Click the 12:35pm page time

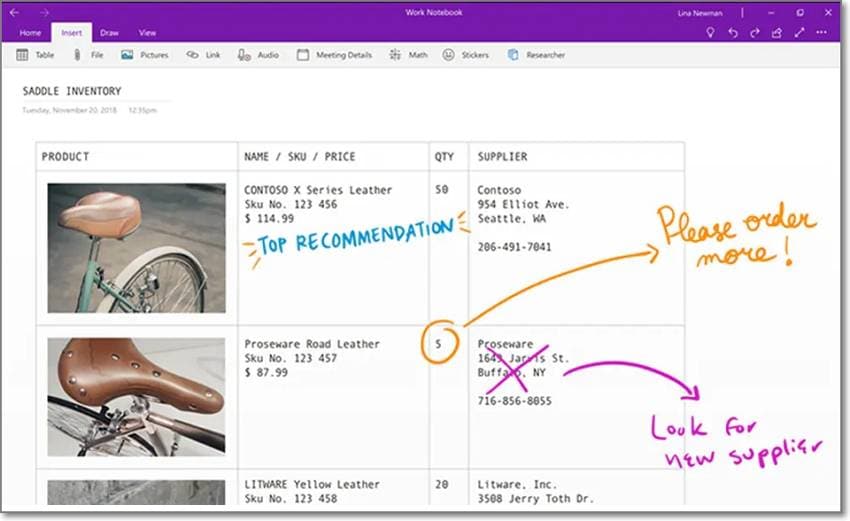point(143,110)
